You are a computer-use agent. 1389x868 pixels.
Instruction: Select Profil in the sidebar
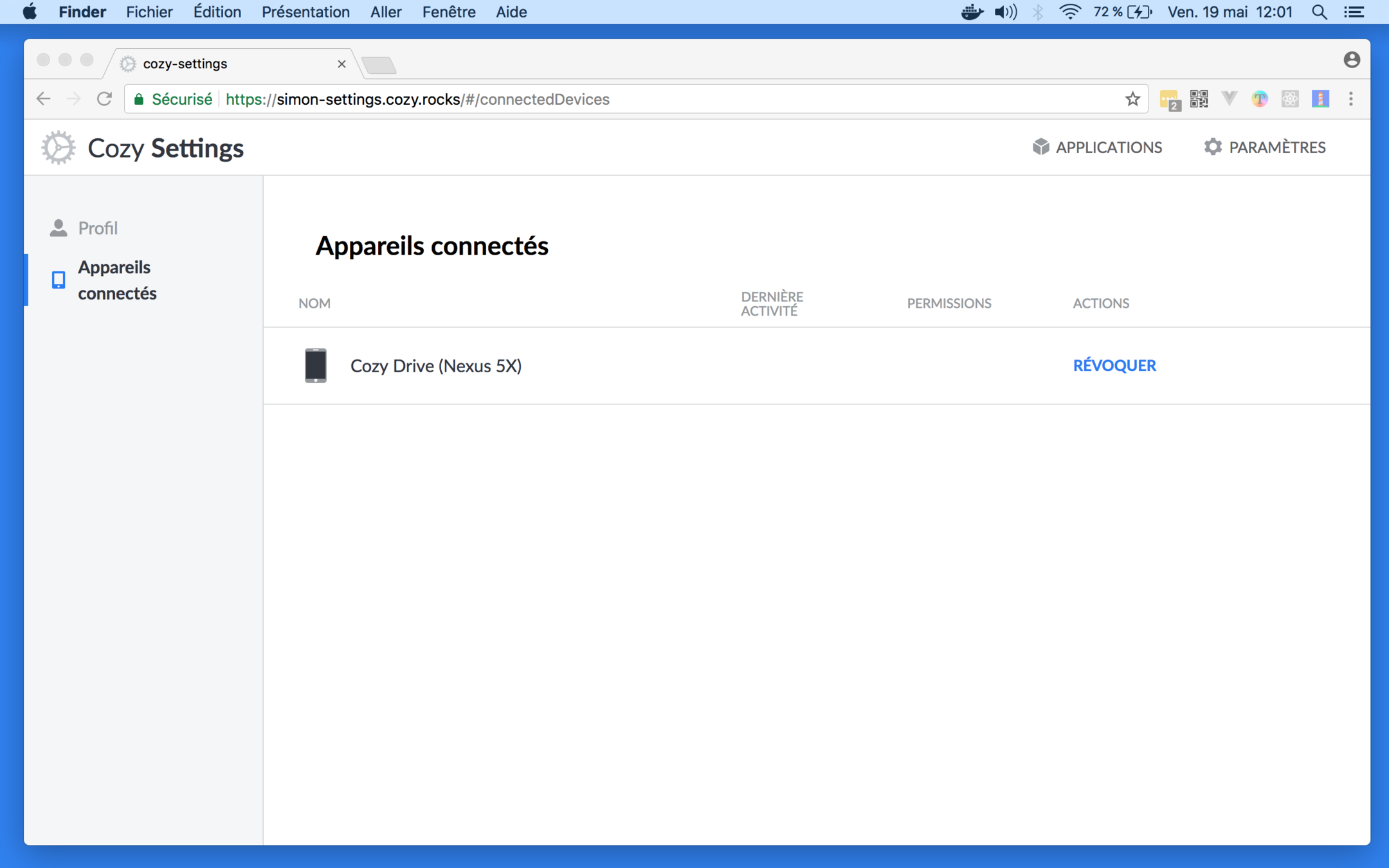[98, 228]
